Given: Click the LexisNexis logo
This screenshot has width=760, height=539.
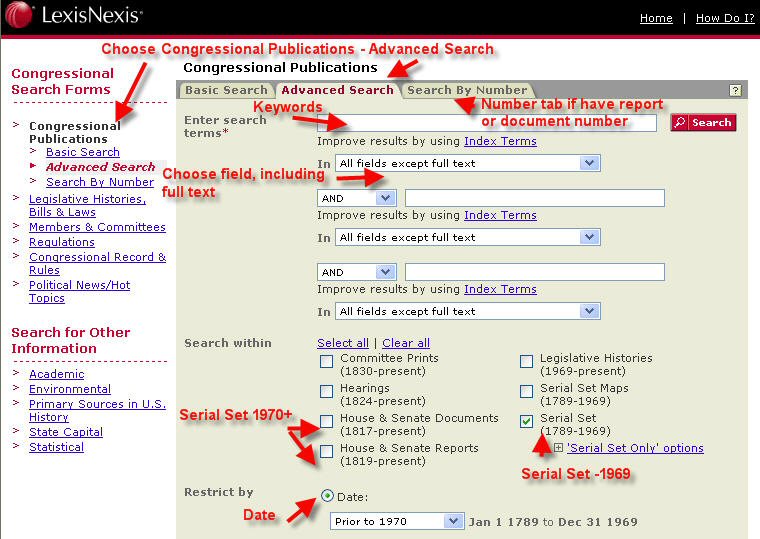Looking at the screenshot, I should tap(77, 17).
